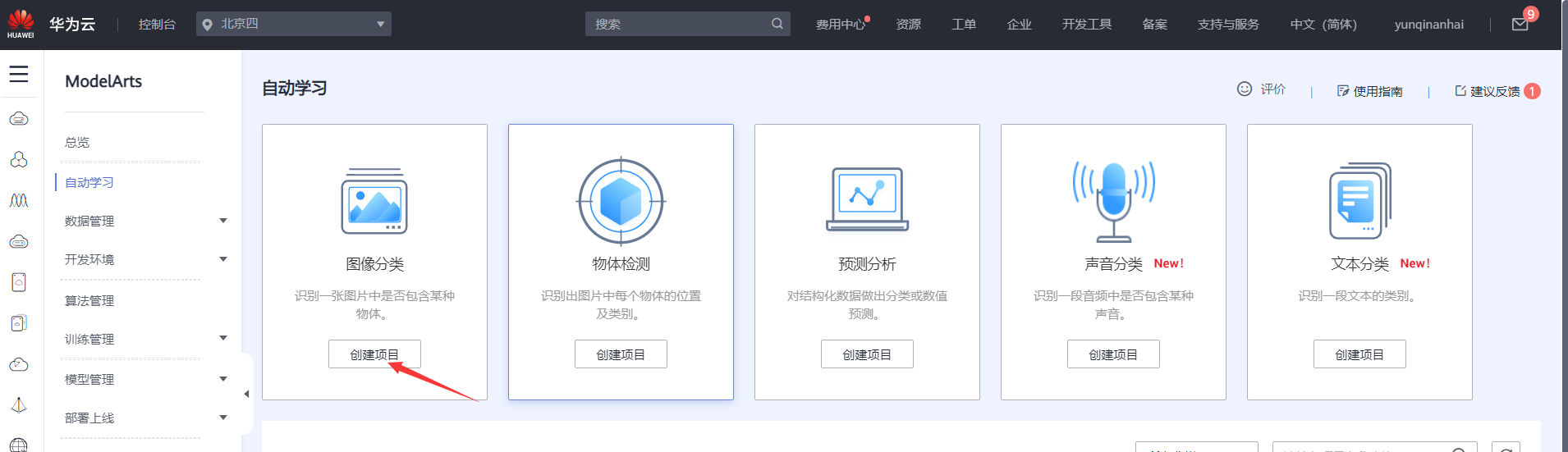Viewport: 1568px width, 452px height.
Task: Open 工单 in the top bar
Action: (964, 25)
